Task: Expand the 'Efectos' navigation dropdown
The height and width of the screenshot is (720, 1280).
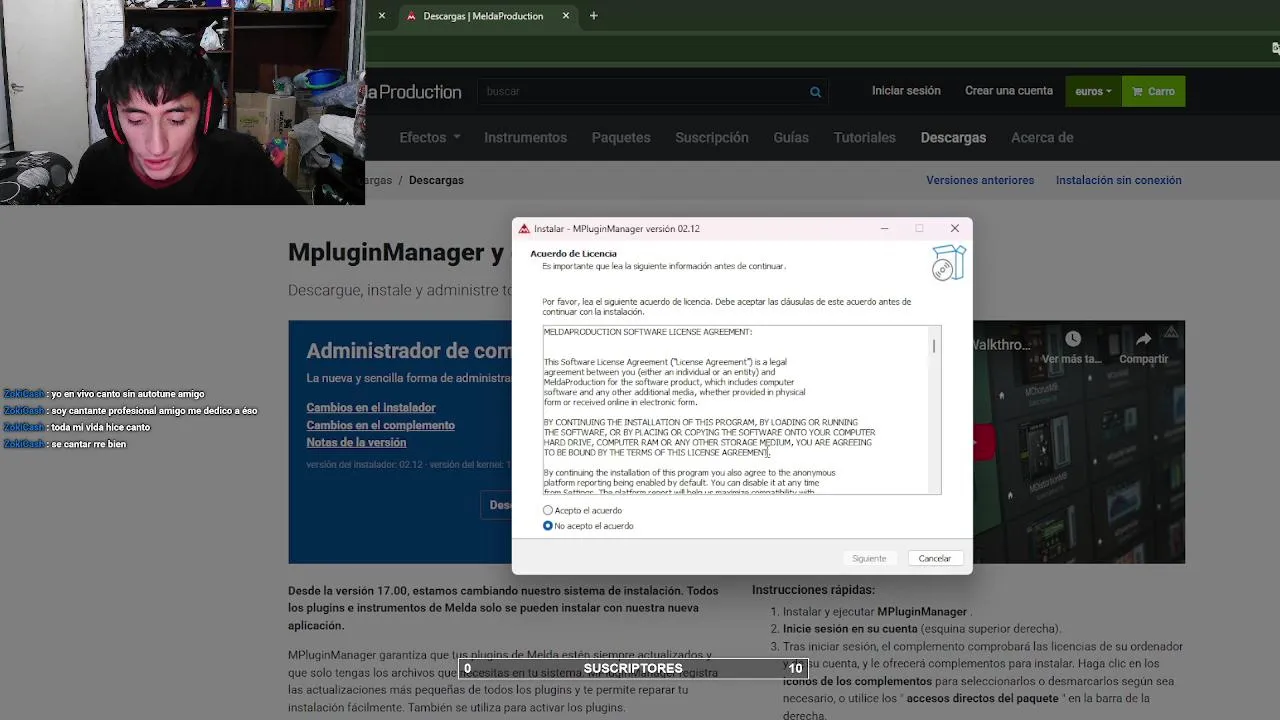Action: coord(430,138)
